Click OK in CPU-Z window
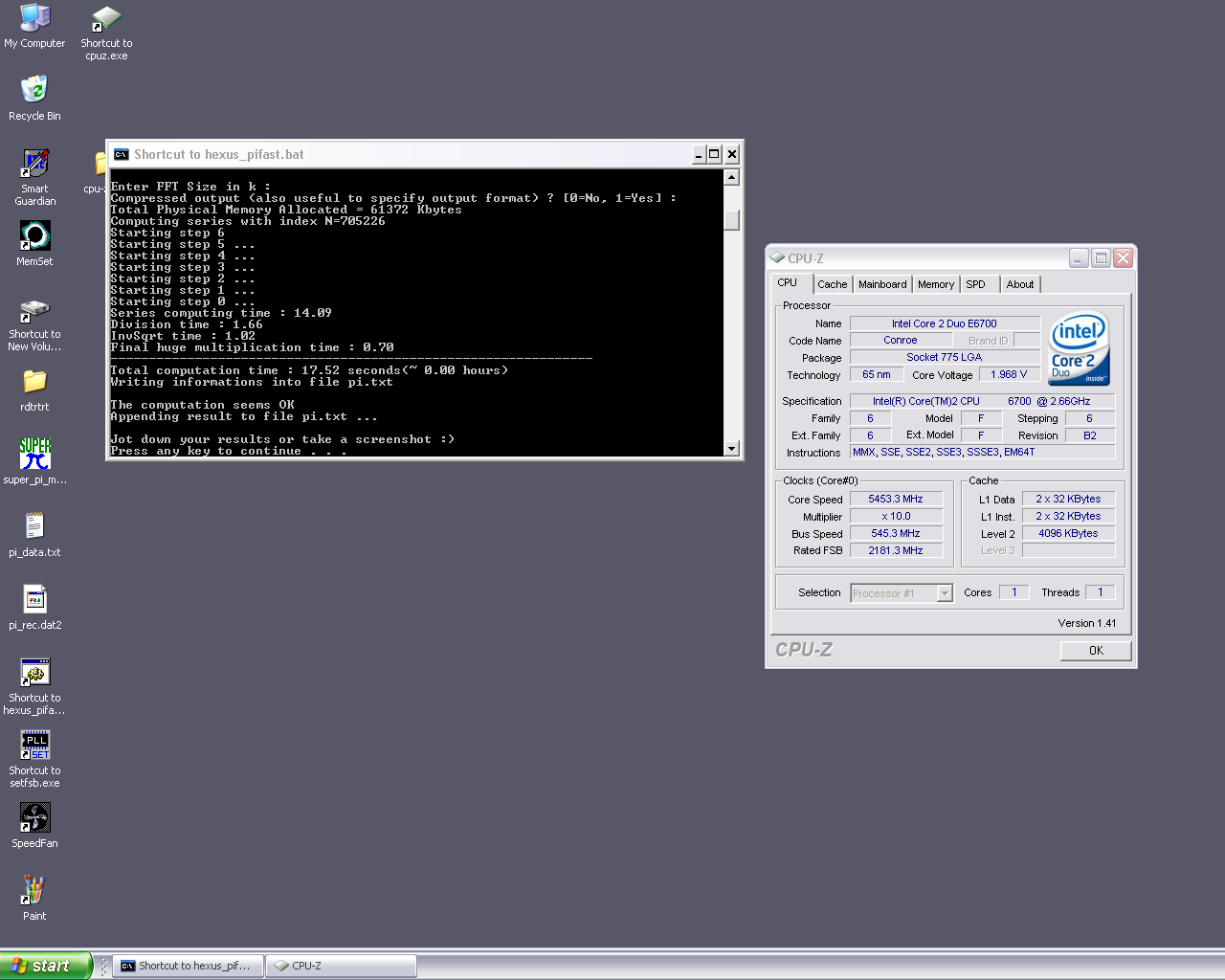 [x=1096, y=651]
